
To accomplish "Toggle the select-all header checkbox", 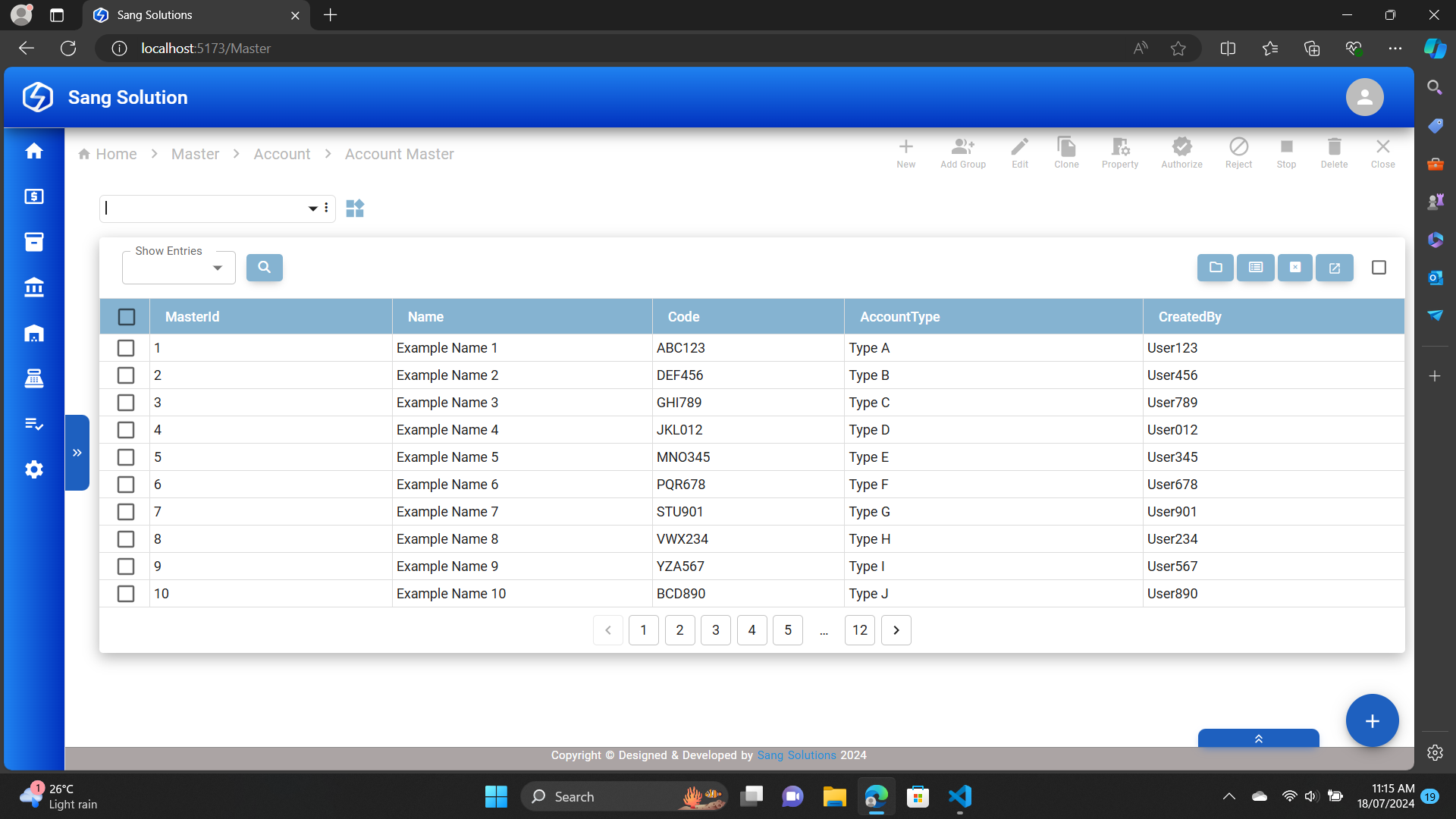I will [127, 317].
